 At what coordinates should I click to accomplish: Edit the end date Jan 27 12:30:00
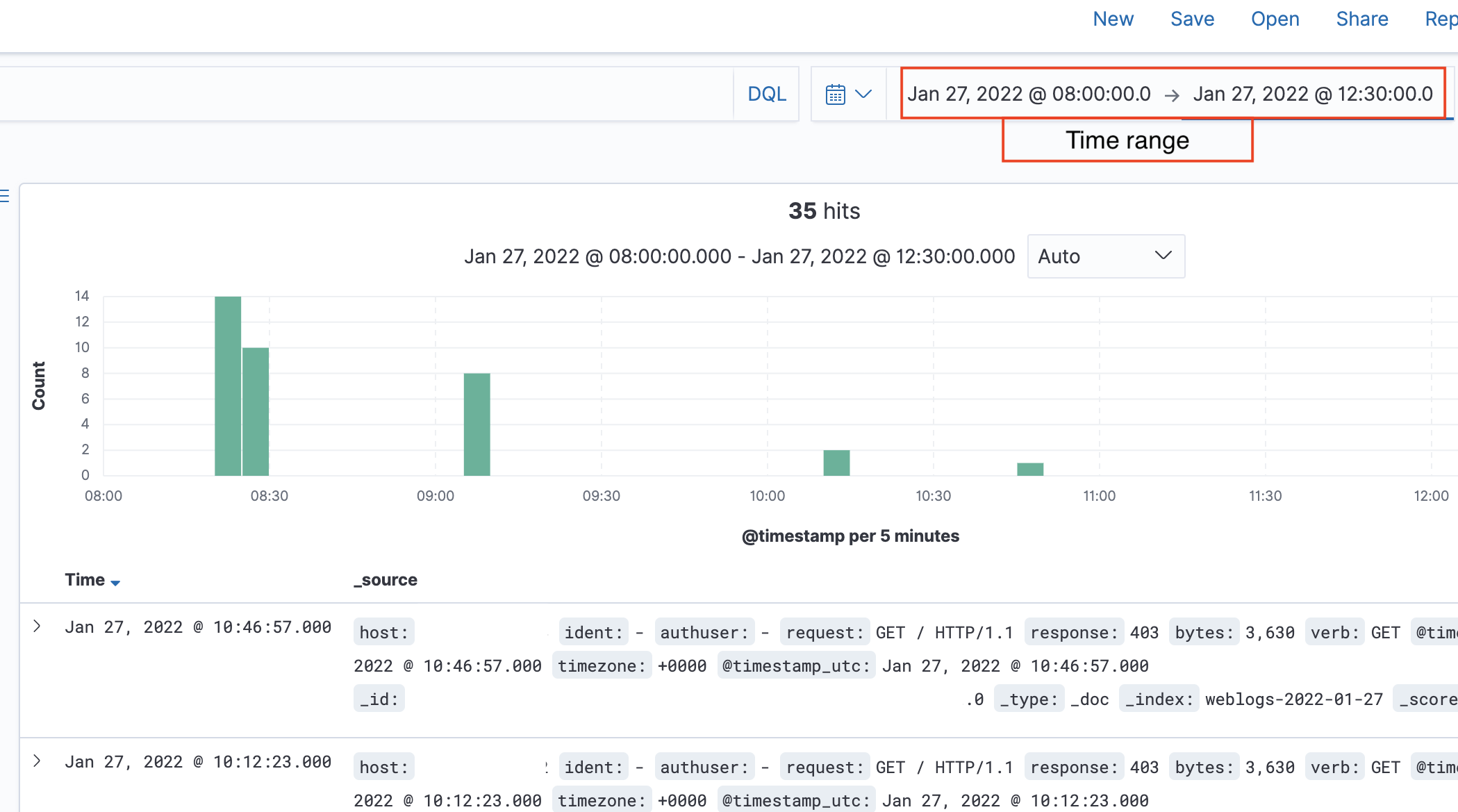pyautogui.click(x=1313, y=94)
